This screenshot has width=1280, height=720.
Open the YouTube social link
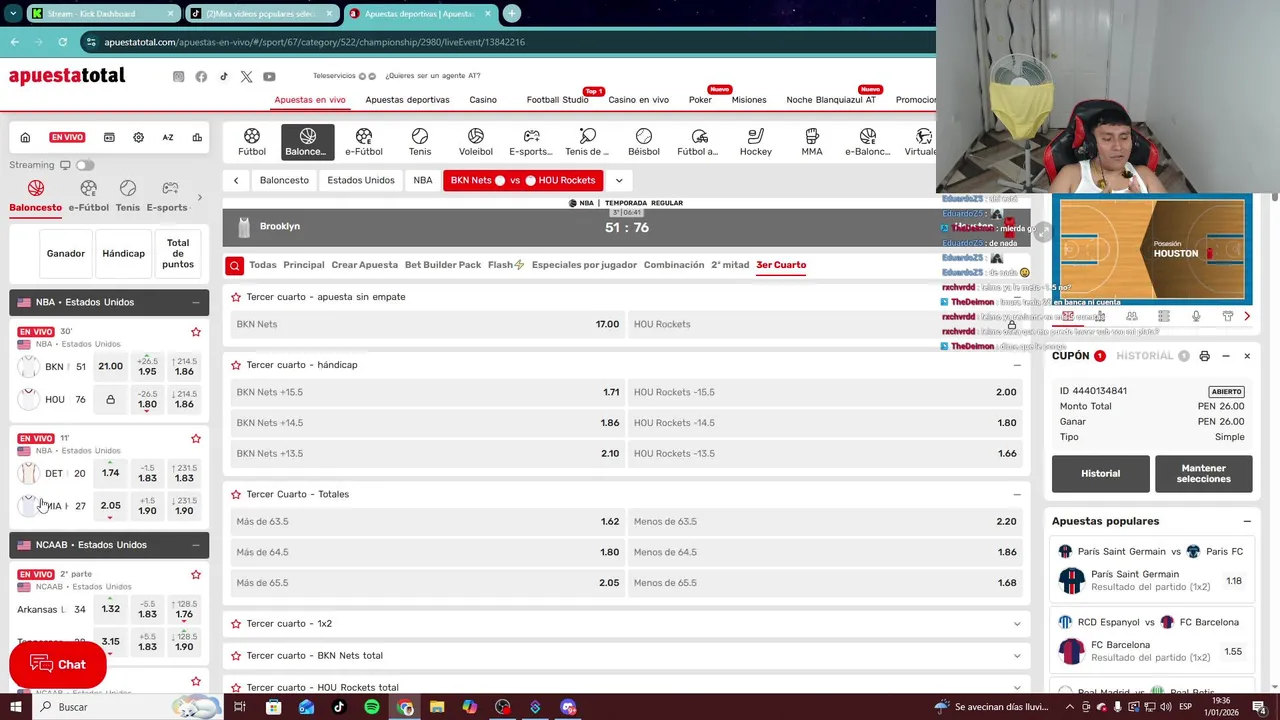tap(269, 77)
